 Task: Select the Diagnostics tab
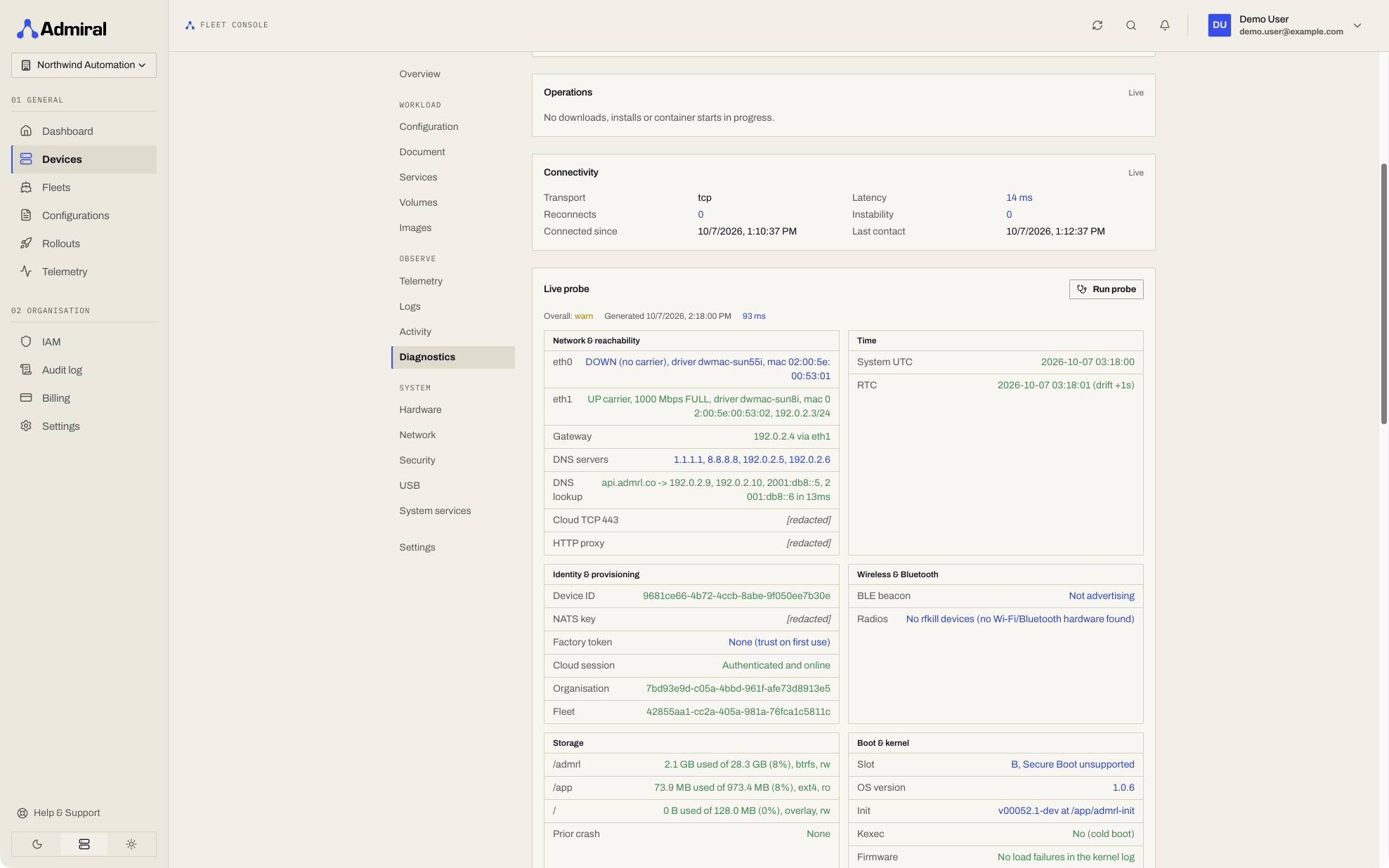453,357
